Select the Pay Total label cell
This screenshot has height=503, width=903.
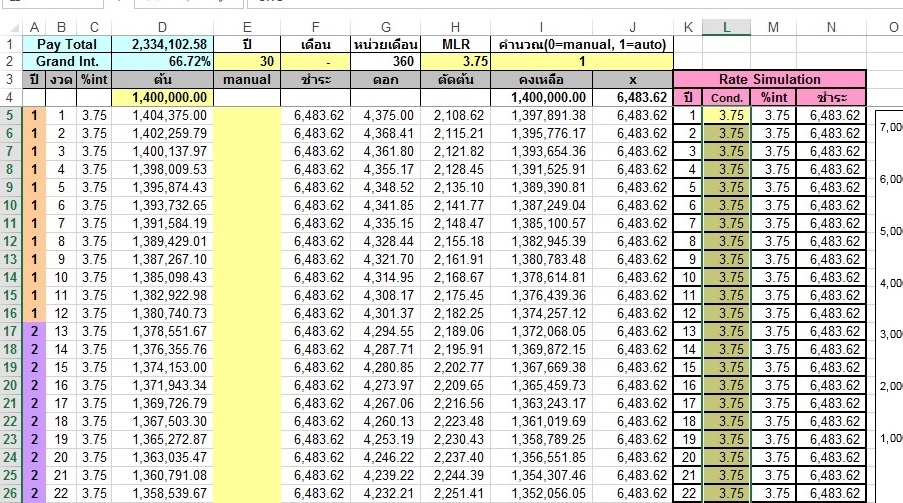[67, 44]
